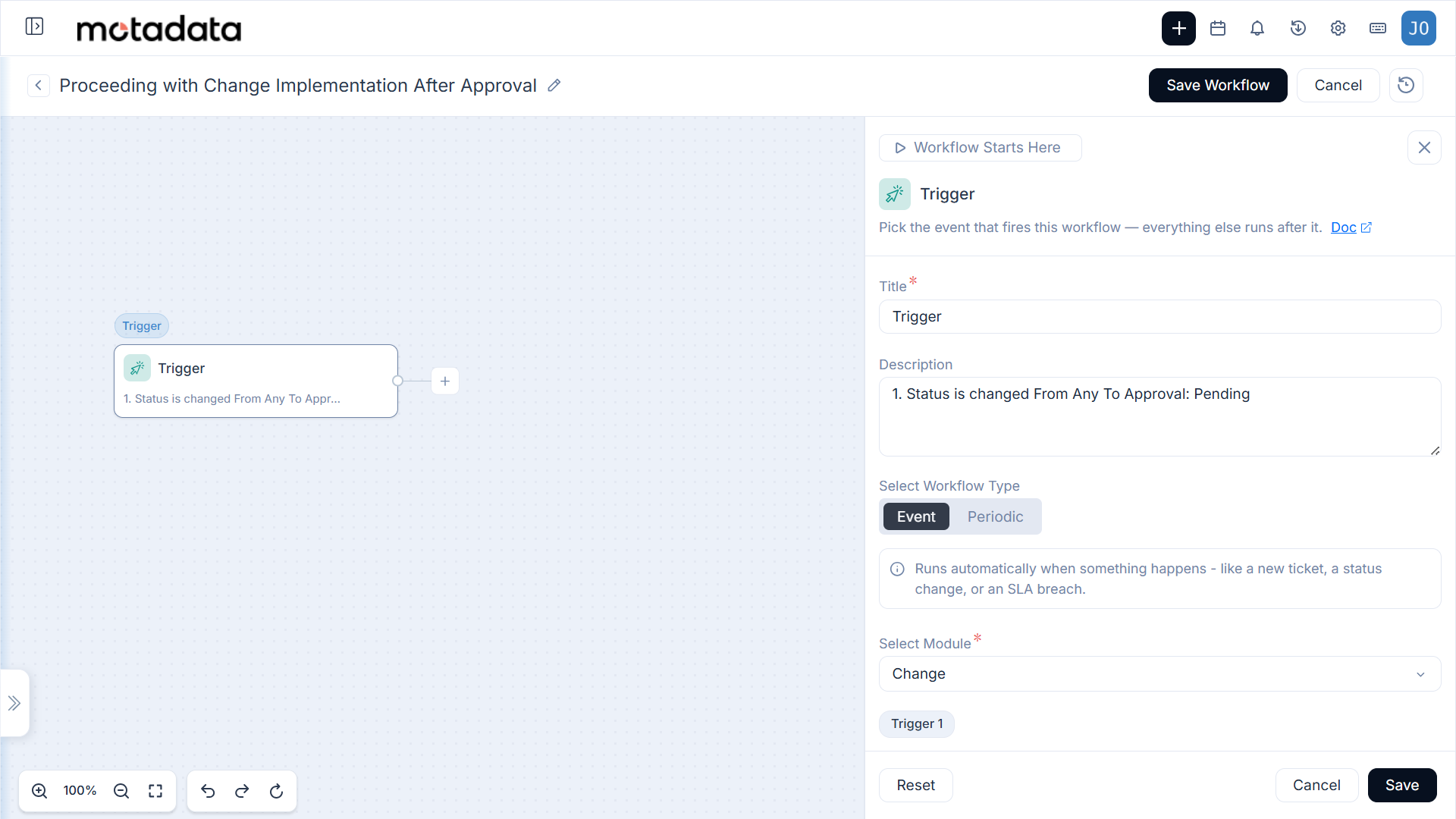
Task: Expand the collapsed side panel chevrons
Action: (x=14, y=703)
